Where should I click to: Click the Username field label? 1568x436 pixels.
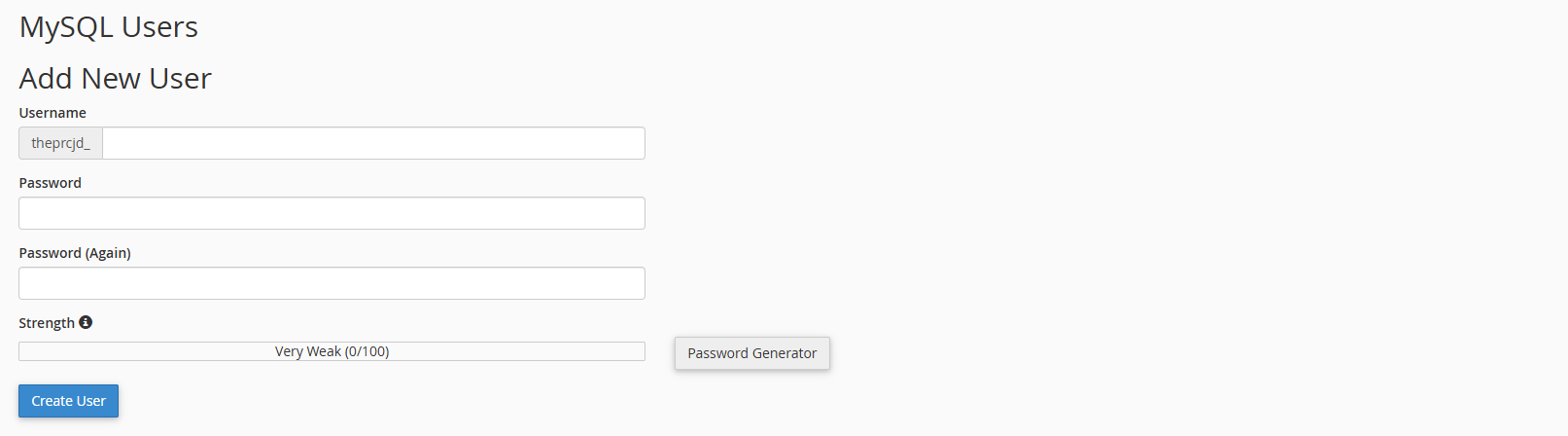click(x=52, y=113)
